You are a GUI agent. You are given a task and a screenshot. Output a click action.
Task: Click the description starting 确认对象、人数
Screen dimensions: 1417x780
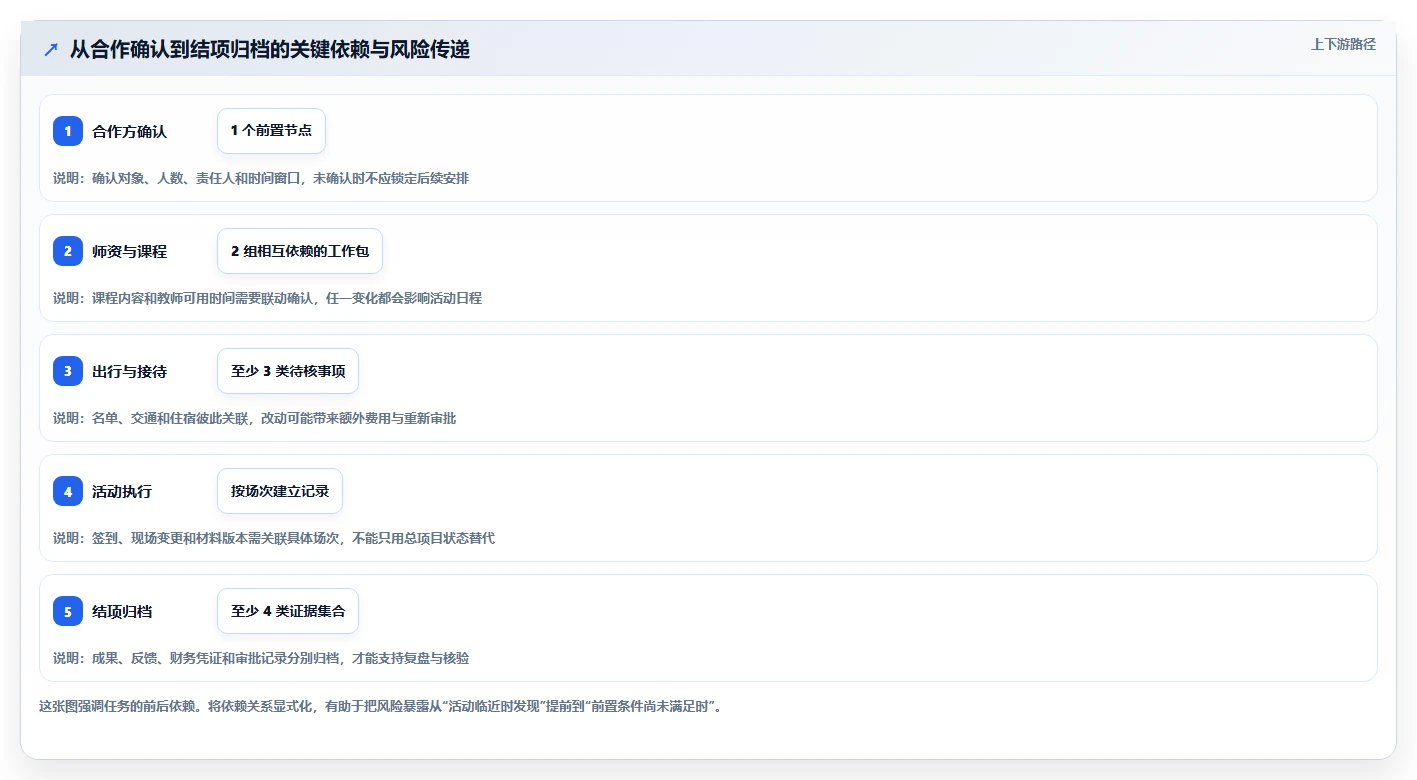[x=261, y=178]
